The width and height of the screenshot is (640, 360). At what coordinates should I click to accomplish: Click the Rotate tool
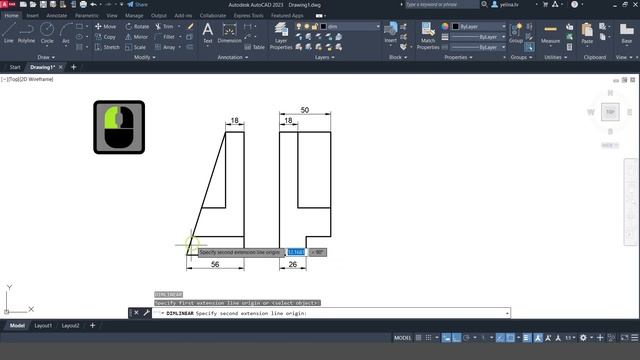[137, 27]
